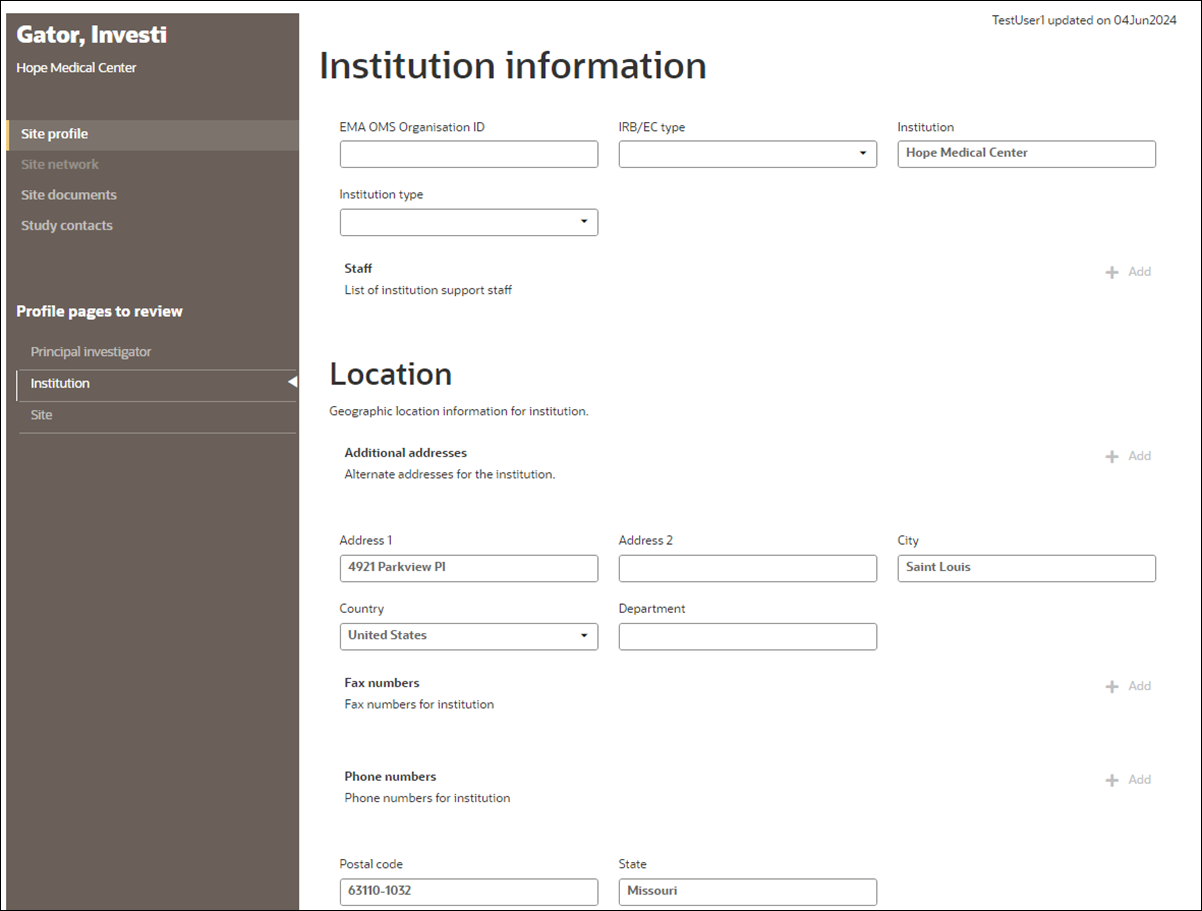
Task: Click the Geographic location information description
Action: pos(459,412)
